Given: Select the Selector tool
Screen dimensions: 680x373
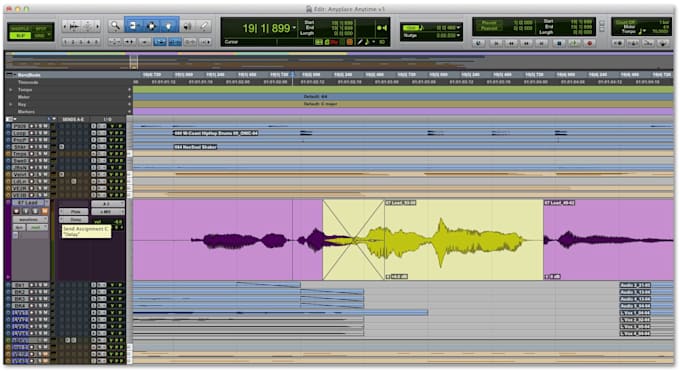Looking at the screenshot, I should (x=151, y=26).
